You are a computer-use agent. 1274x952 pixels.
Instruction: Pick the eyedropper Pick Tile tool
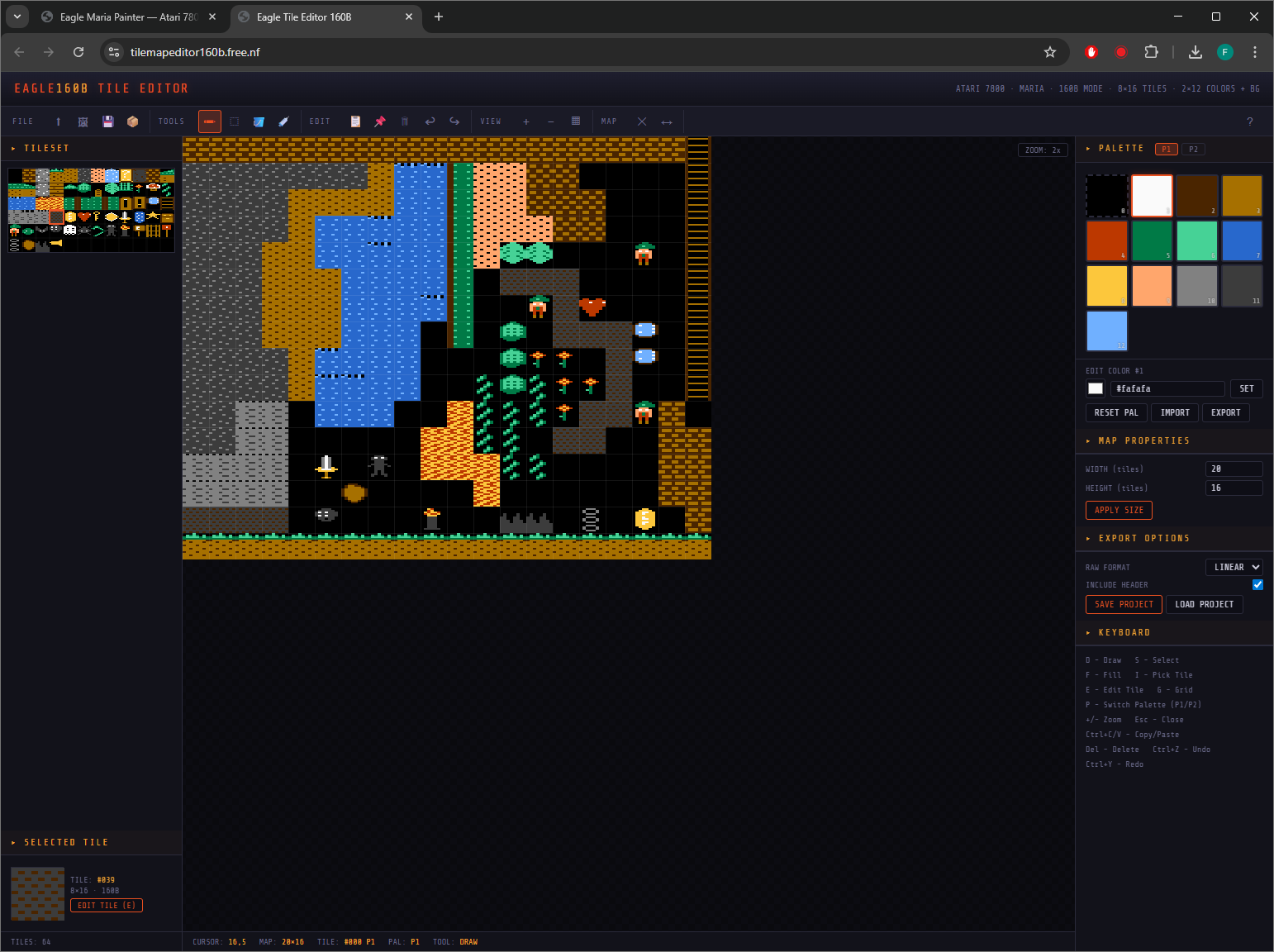[x=283, y=121]
